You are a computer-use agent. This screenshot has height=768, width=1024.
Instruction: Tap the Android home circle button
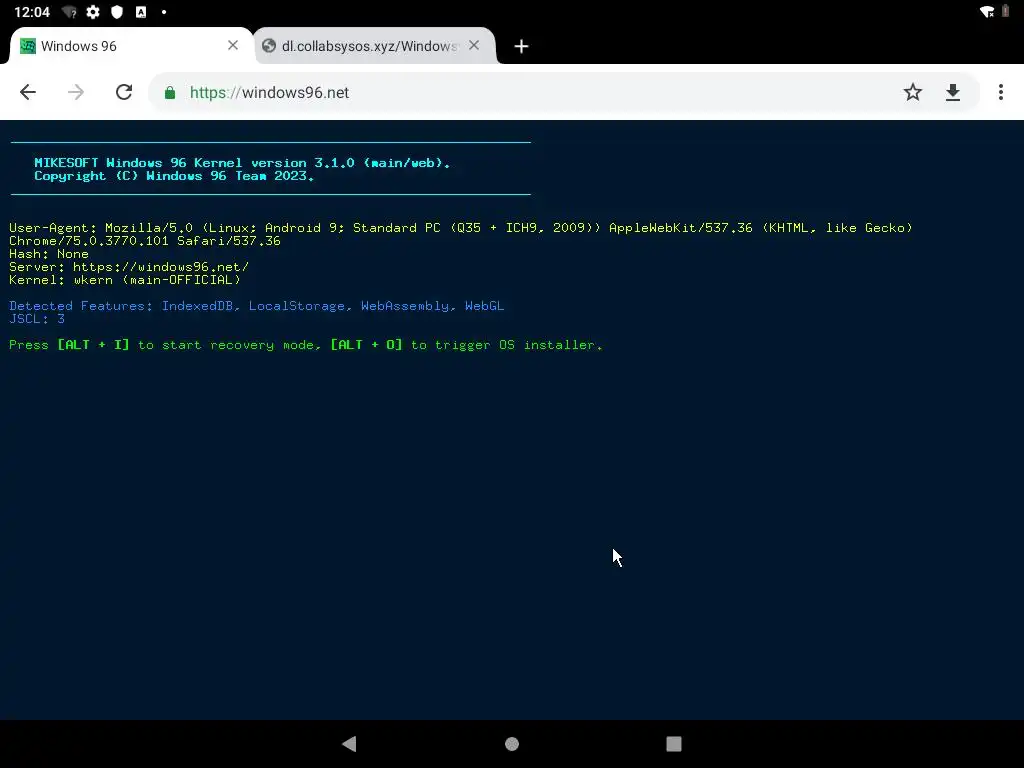512,744
